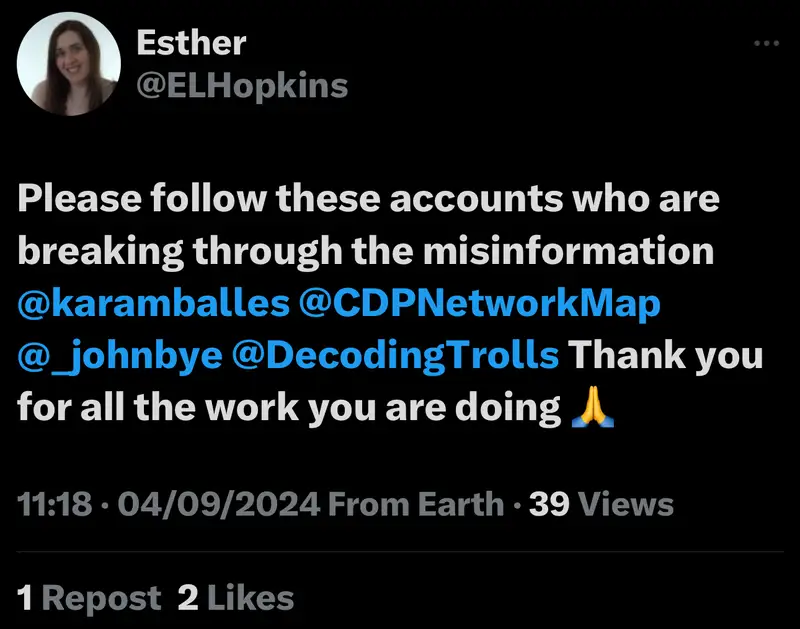800x629 pixels.
Task: Click the 04/09/2024 post date
Action: click(217, 505)
